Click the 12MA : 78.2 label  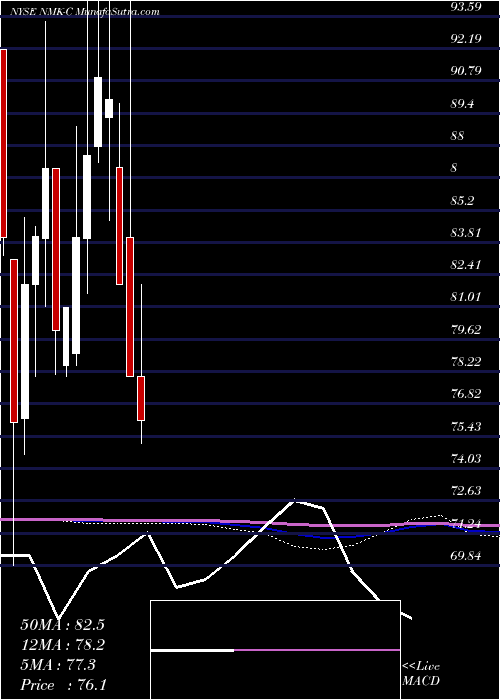click(62, 645)
